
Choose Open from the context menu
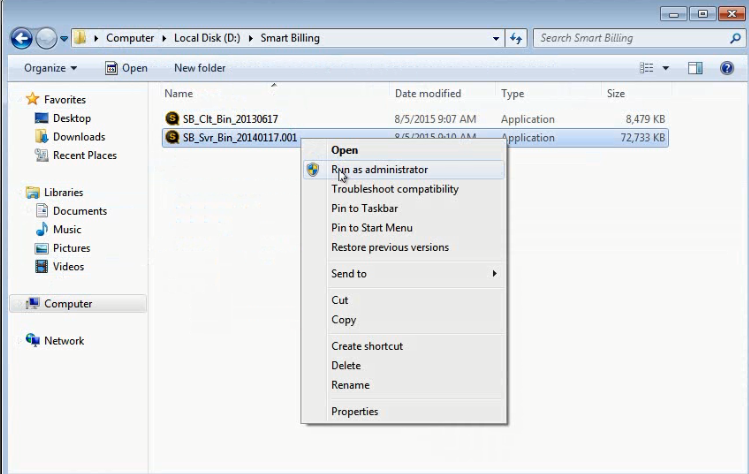click(404, 150)
